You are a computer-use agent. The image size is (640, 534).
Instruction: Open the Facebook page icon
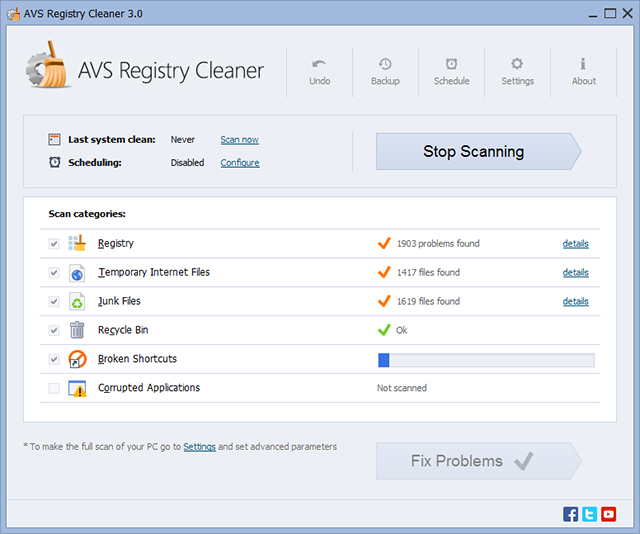pyautogui.click(x=570, y=514)
